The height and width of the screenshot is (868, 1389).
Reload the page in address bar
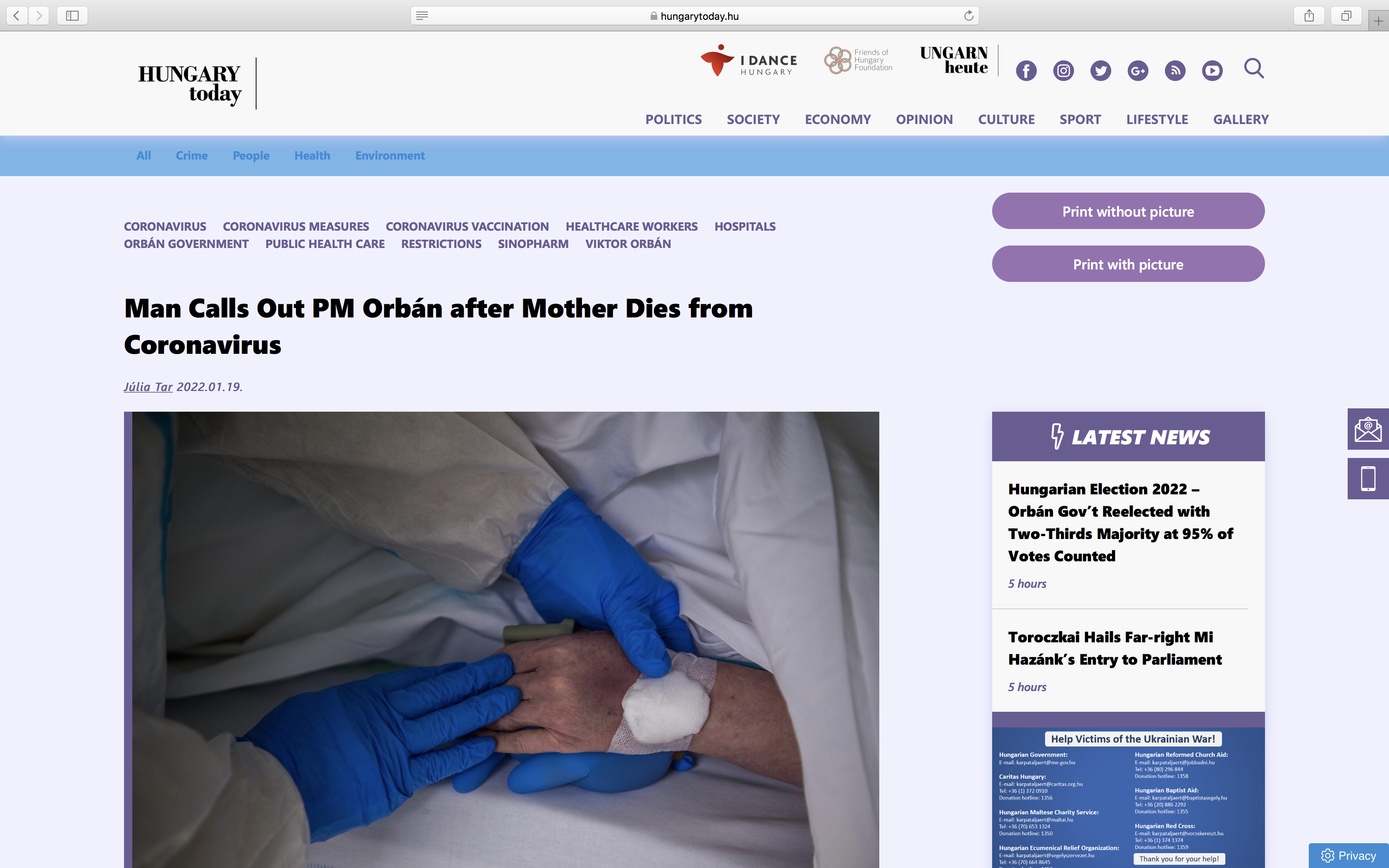[968, 16]
